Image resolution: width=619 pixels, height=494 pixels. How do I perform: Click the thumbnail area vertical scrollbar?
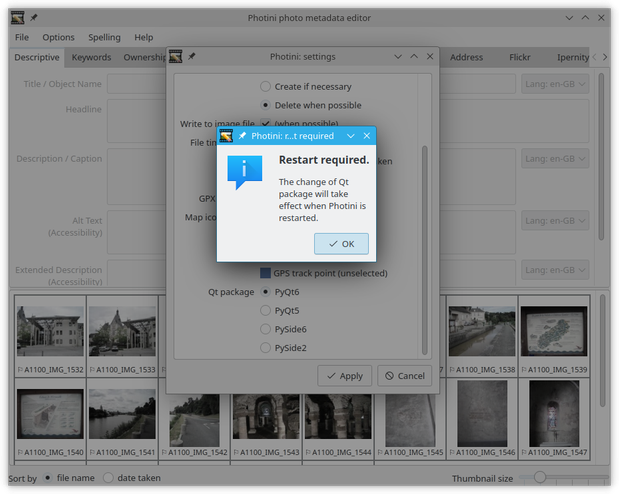click(602, 351)
